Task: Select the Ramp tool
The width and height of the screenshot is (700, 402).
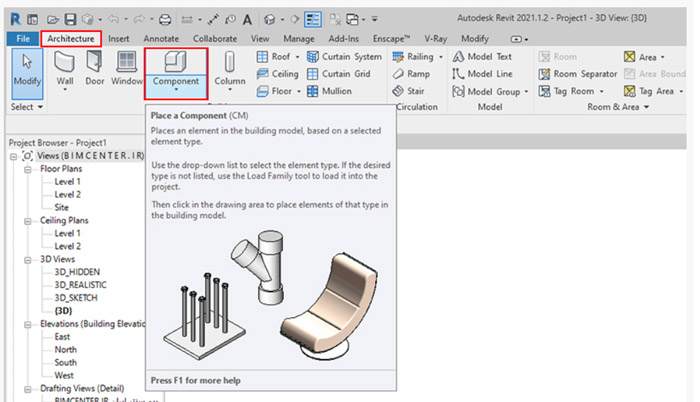Action: click(411, 74)
